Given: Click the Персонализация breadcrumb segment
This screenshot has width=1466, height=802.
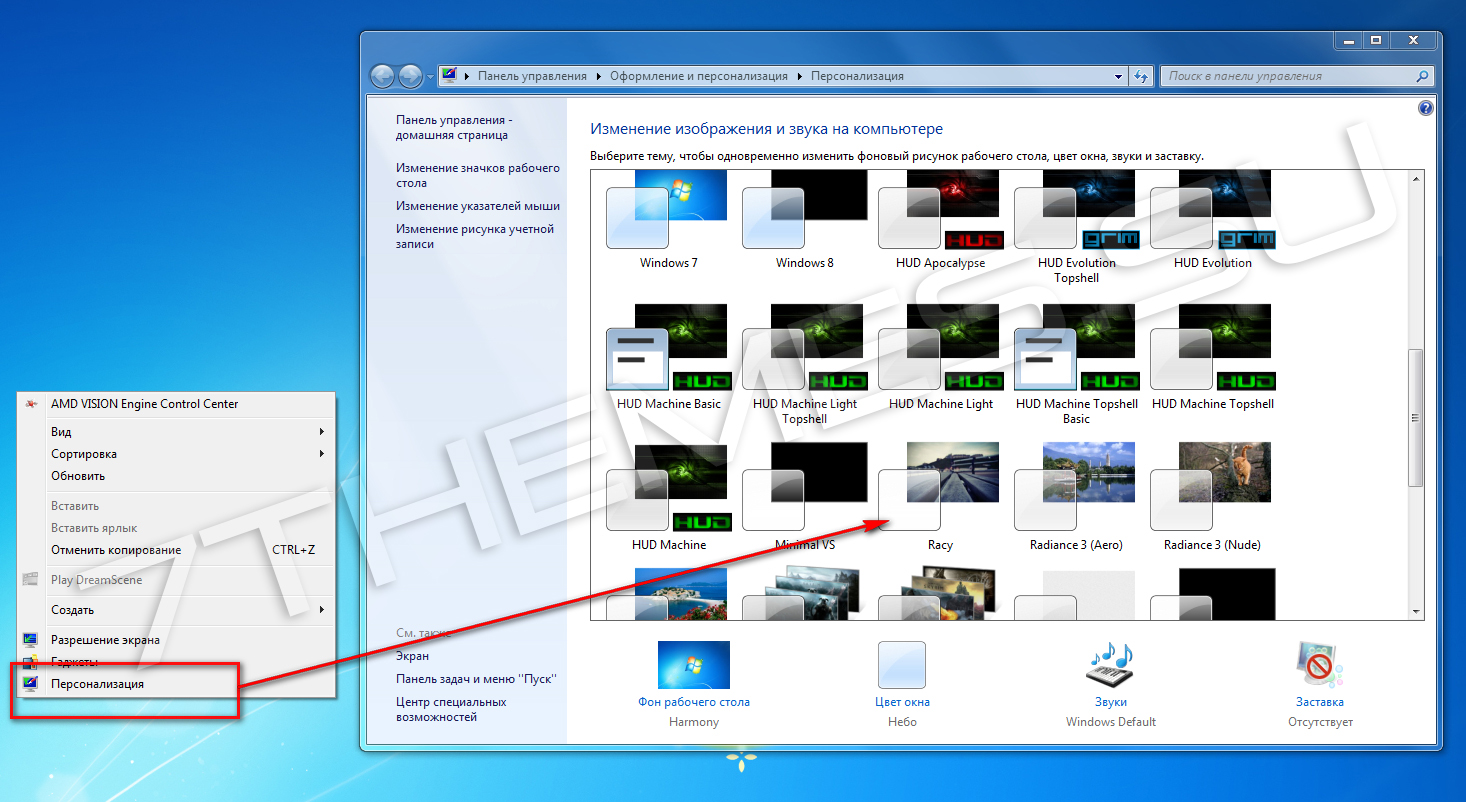Looking at the screenshot, I should [857, 76].
